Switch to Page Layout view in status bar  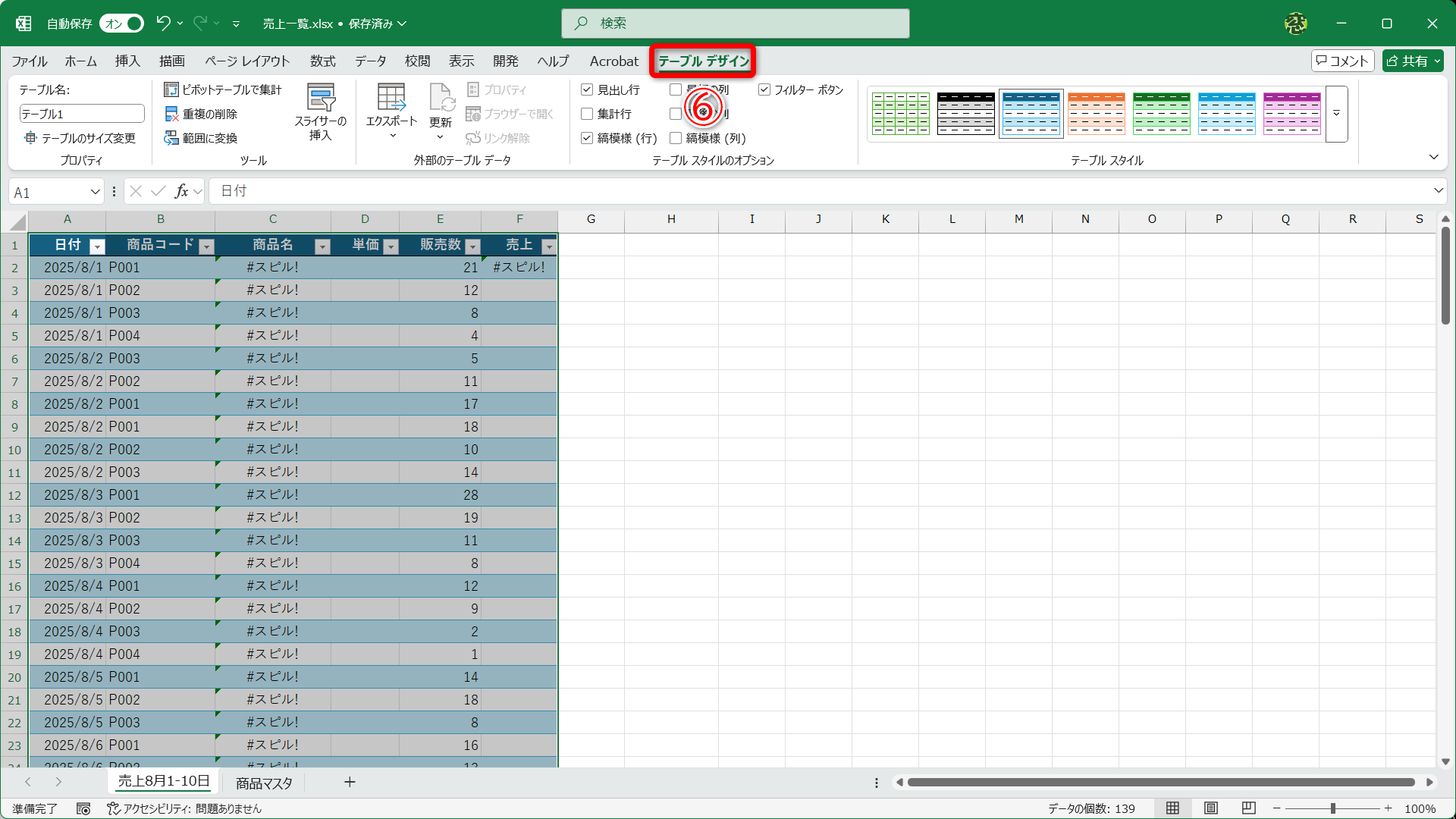coord(1211,808)
